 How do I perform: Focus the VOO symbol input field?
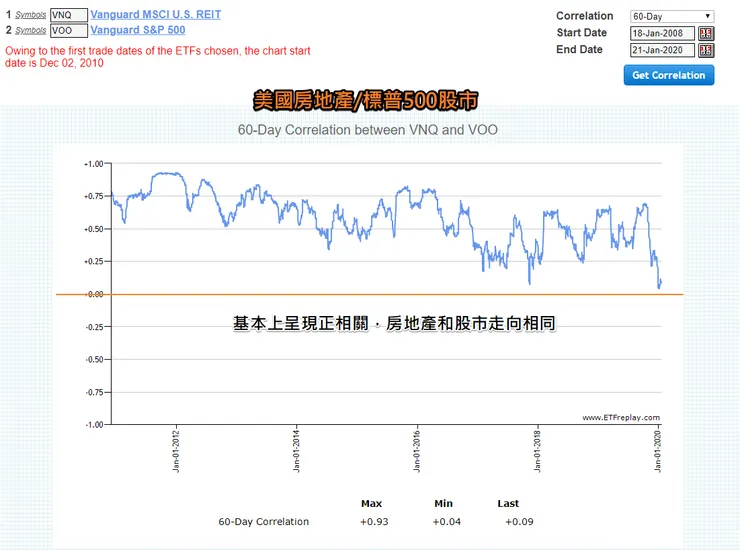pyautogui.click(x=69, y=31)
